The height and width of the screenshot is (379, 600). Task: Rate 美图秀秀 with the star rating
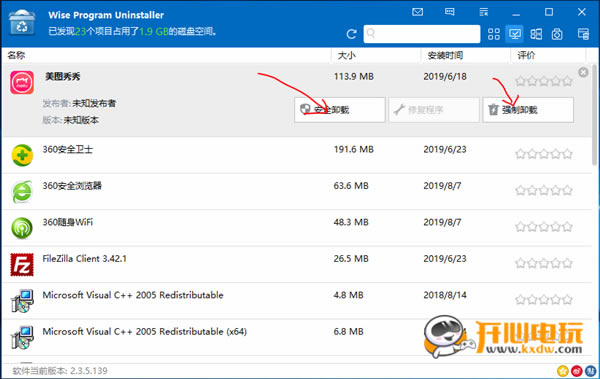click(544, 81)
